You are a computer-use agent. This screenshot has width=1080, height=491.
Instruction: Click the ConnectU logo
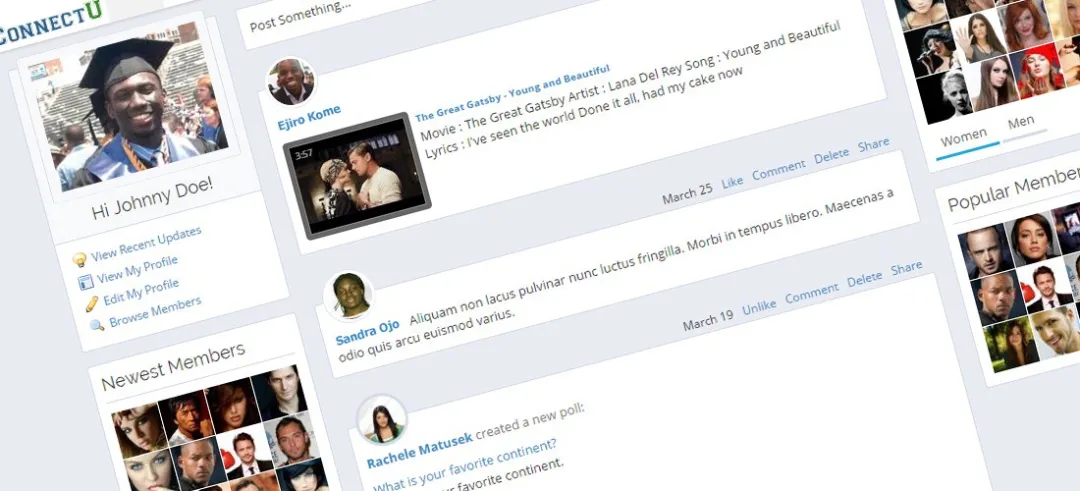pyautogui.click(x=52, y=24)
